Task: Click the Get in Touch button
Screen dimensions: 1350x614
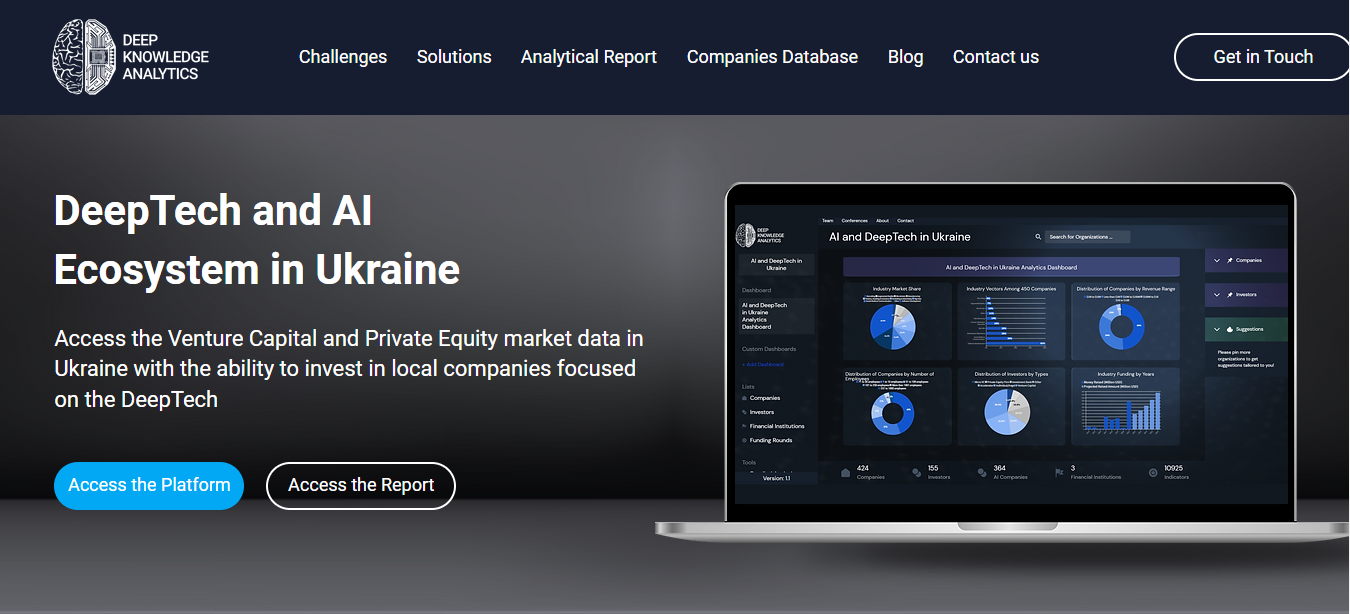Action: click(1262, 57)
